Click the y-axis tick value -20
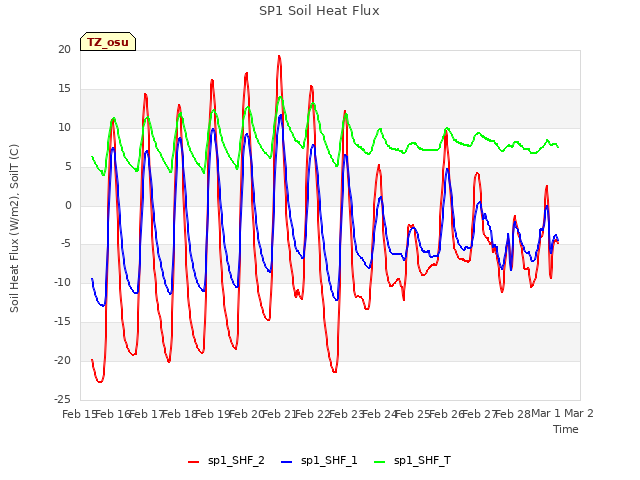 tap(62, 360)
